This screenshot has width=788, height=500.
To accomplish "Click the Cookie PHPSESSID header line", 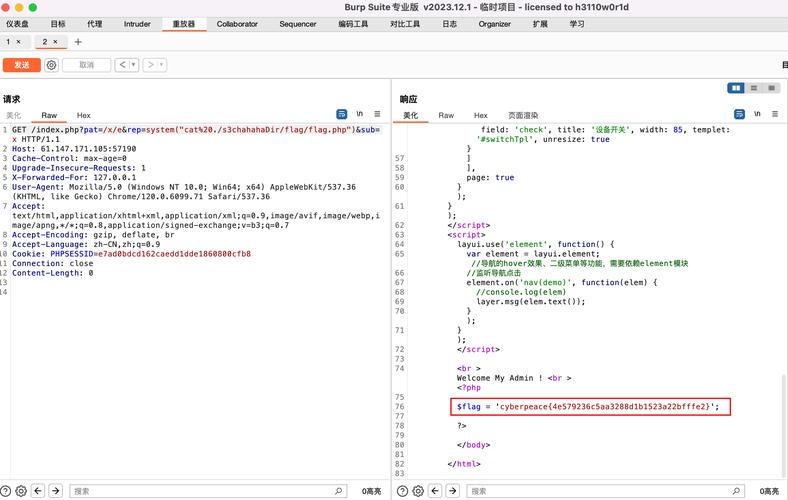I will pyautogui.click(x=132, y=254).
